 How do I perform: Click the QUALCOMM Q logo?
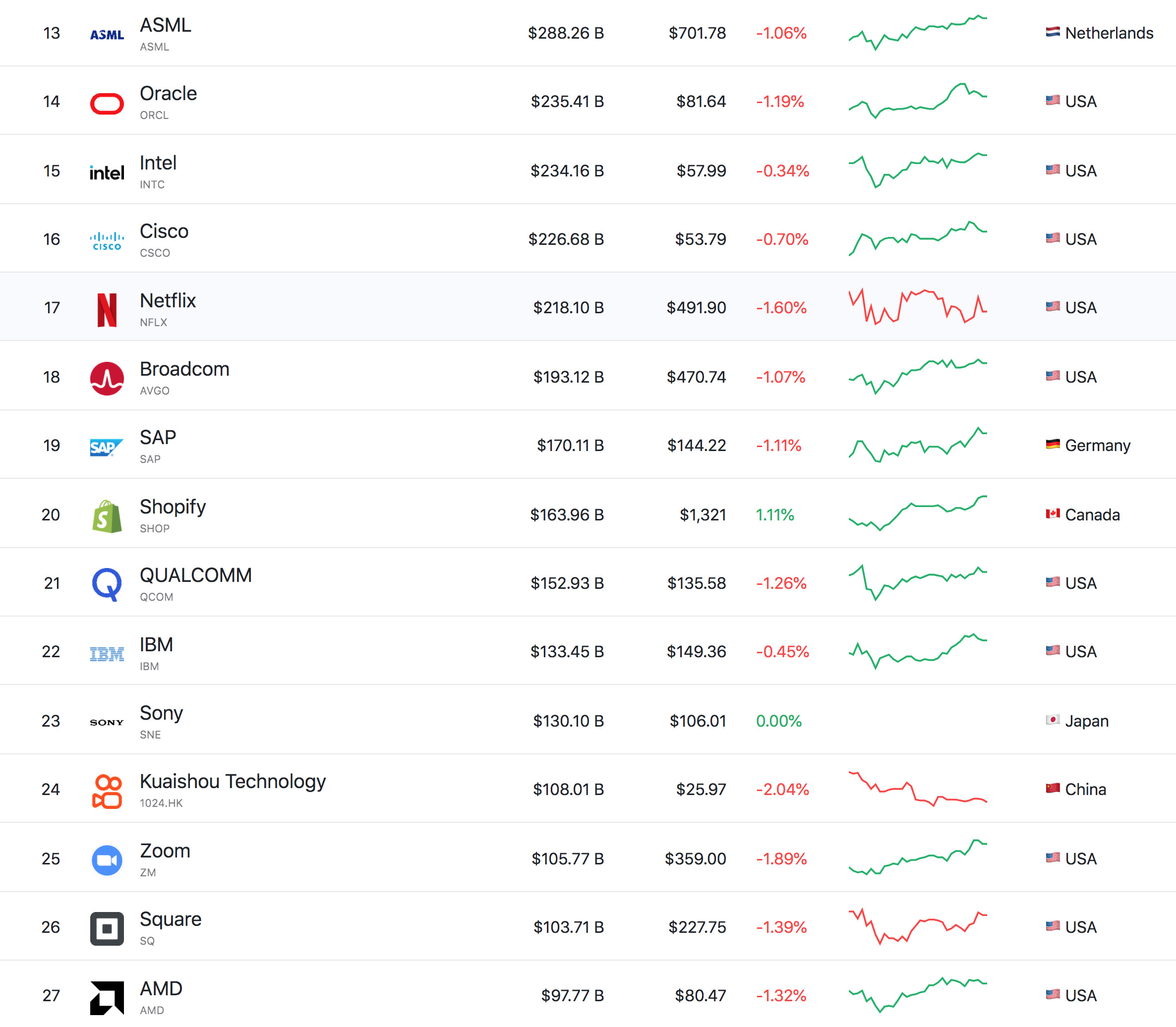107,584
